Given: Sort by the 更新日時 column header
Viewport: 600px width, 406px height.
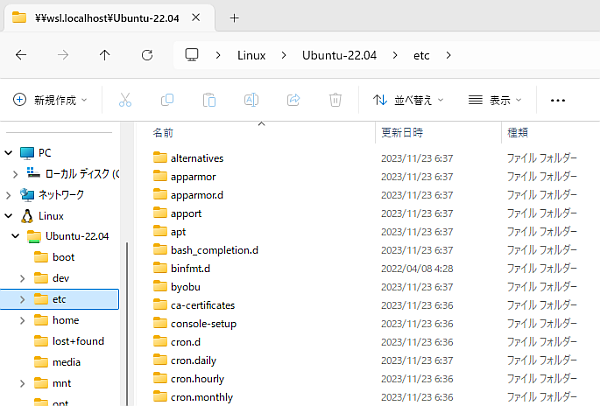Looking at the screenshot, I should (x=402, y=133).
